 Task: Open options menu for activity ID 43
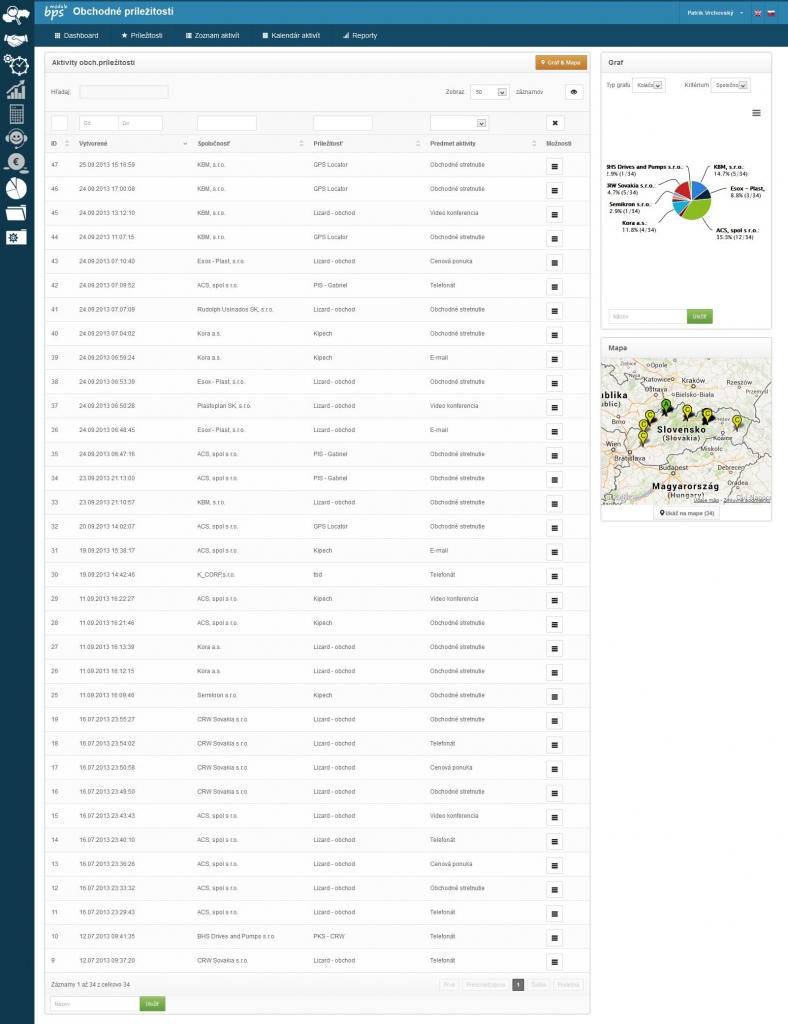[554, 263]
